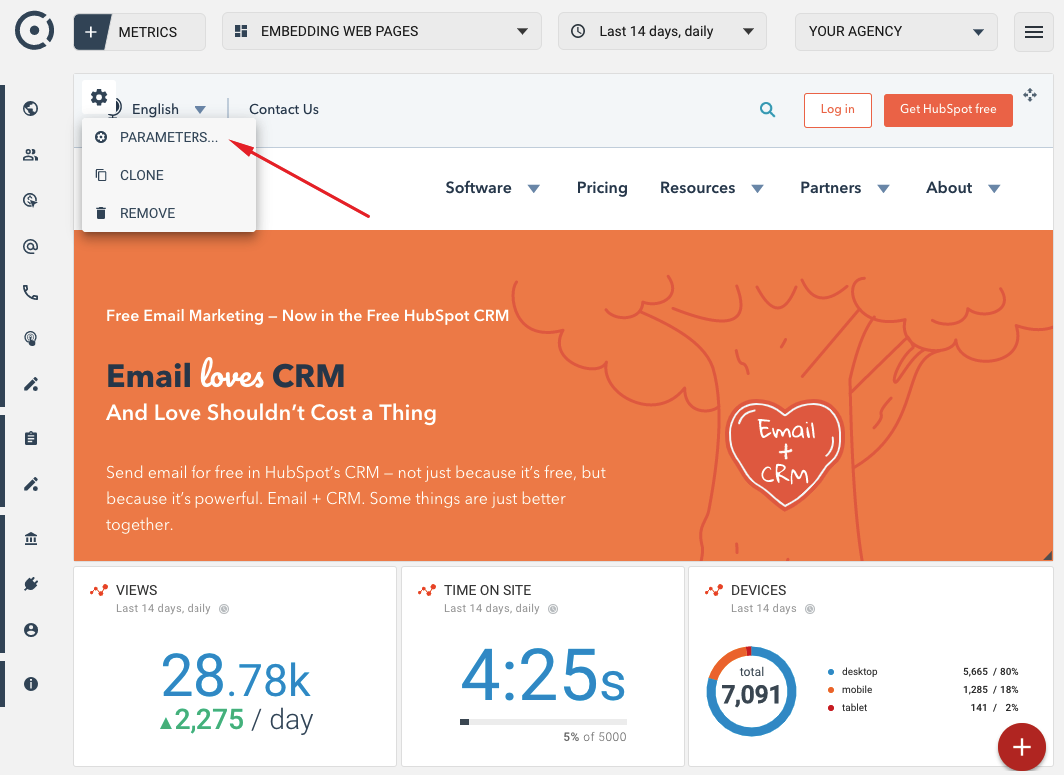The width and height of the screenshot is (1064, 775).
Task: Open the English language dropdown
Action: pyautogui.click(x=168, y=109)
